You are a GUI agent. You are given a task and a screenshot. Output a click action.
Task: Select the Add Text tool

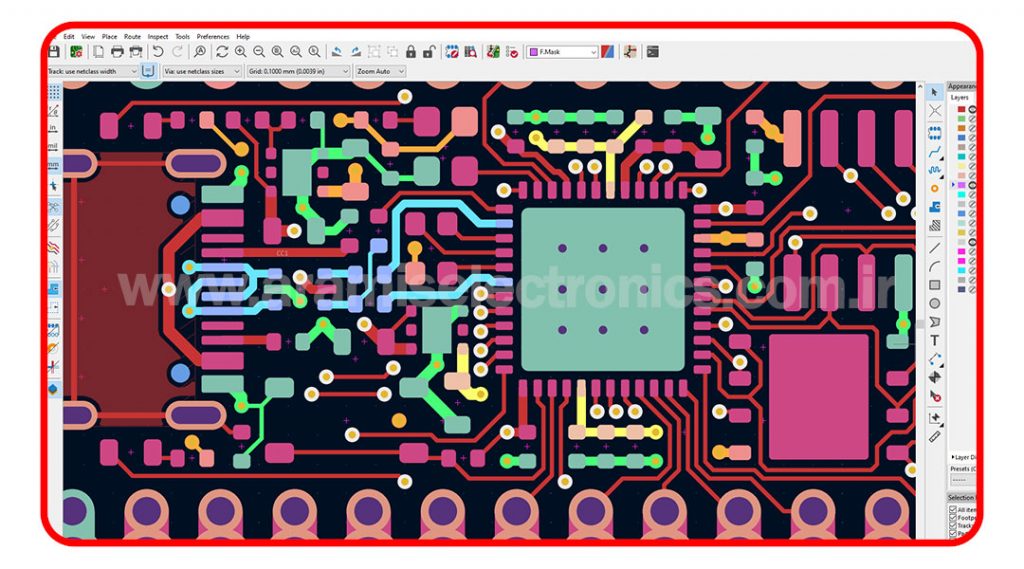coord(935,340)
